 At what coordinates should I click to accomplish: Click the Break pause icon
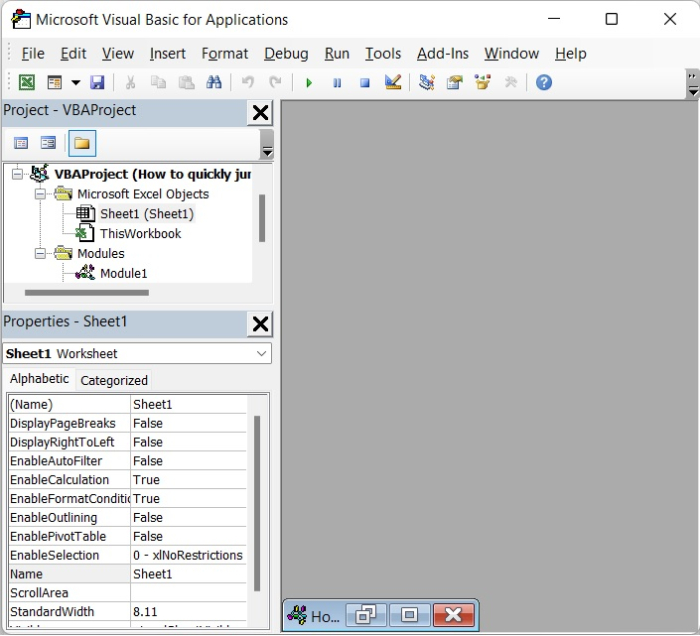(x=337, y=83)
